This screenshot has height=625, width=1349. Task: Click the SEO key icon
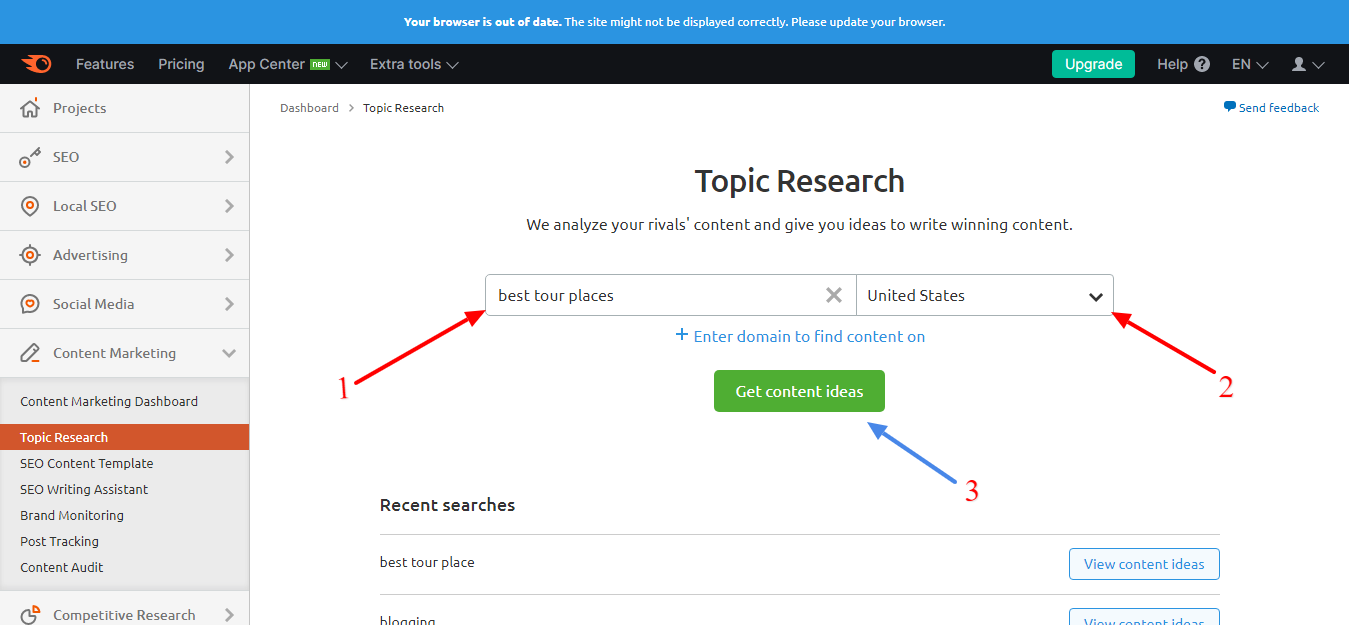coord(30,157)
